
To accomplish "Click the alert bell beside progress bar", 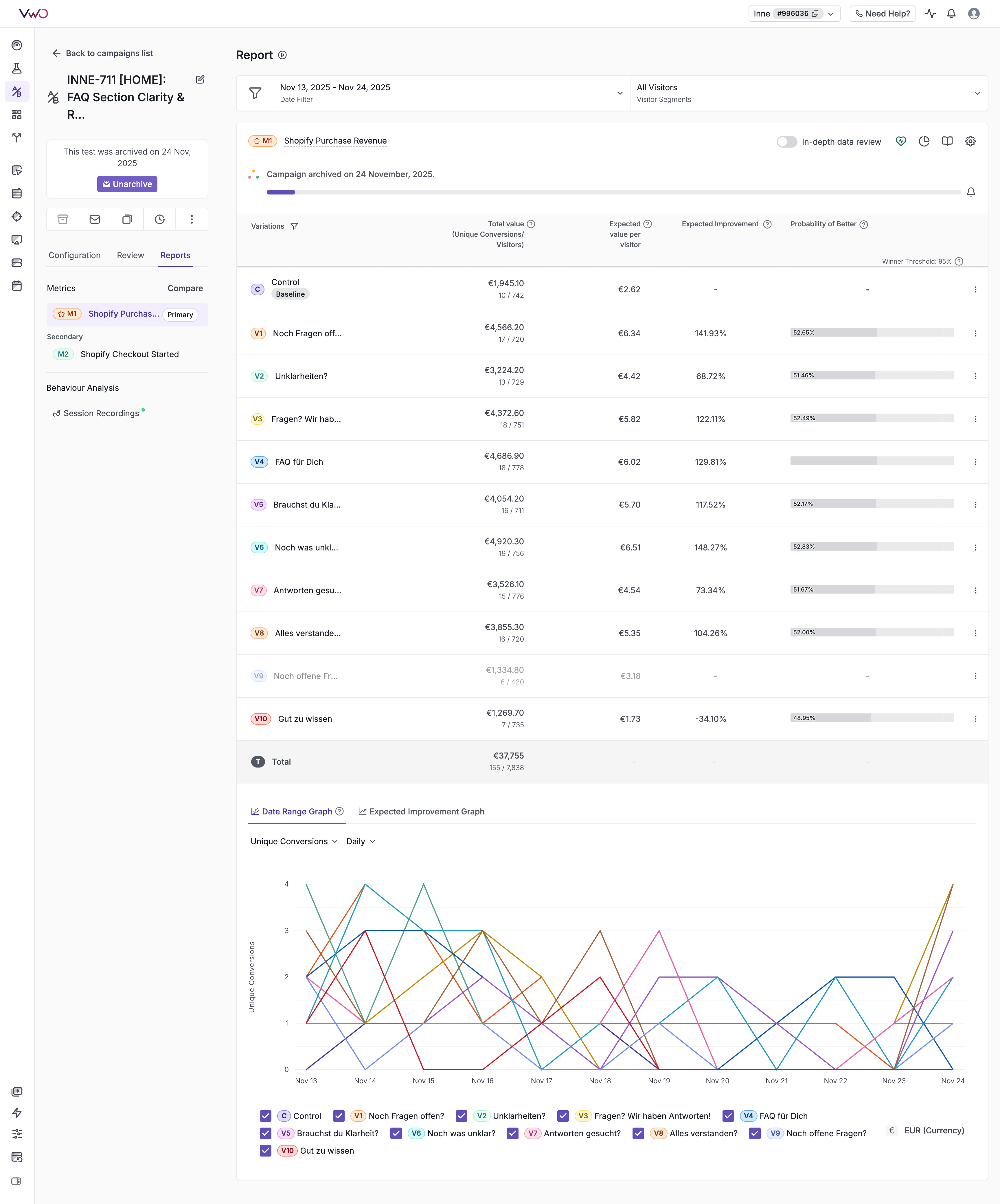I will (971, 192).
